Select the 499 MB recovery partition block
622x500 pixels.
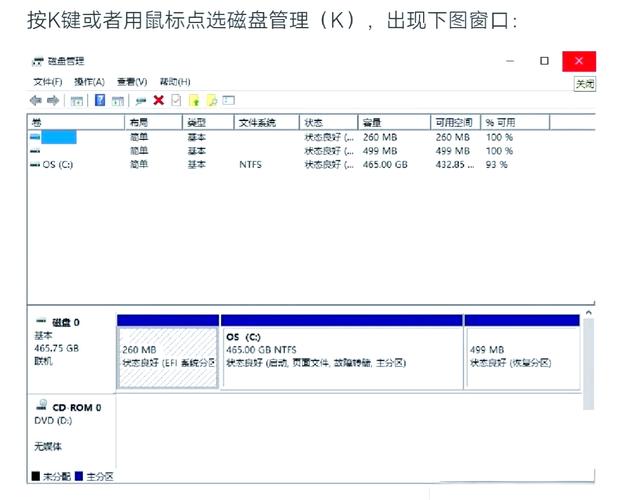522,352
